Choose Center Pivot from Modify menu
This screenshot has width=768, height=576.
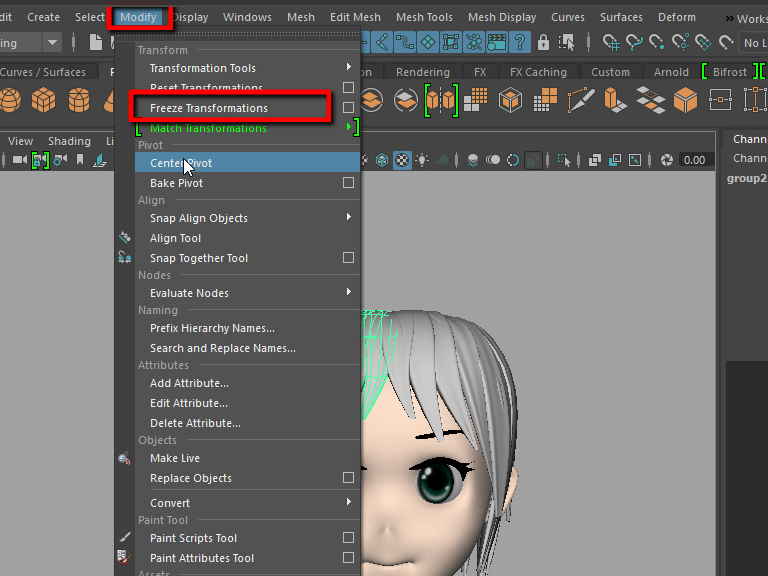pos(181,163)
